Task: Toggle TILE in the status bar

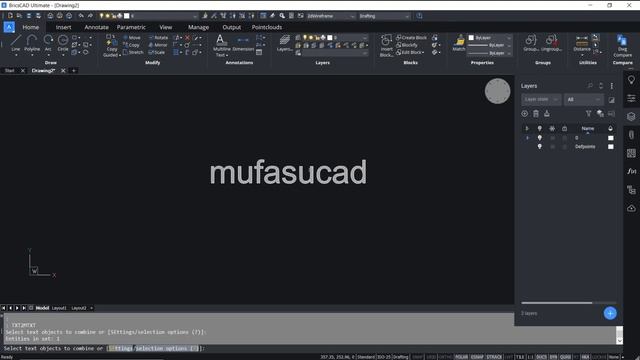Action: (x=520, y=357)
